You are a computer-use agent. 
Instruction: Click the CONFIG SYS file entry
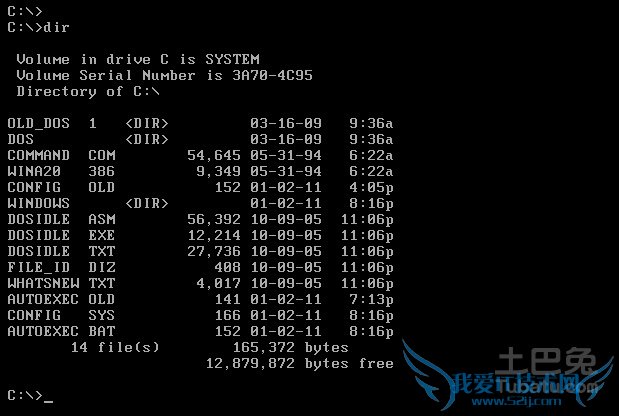coord(200,315)
